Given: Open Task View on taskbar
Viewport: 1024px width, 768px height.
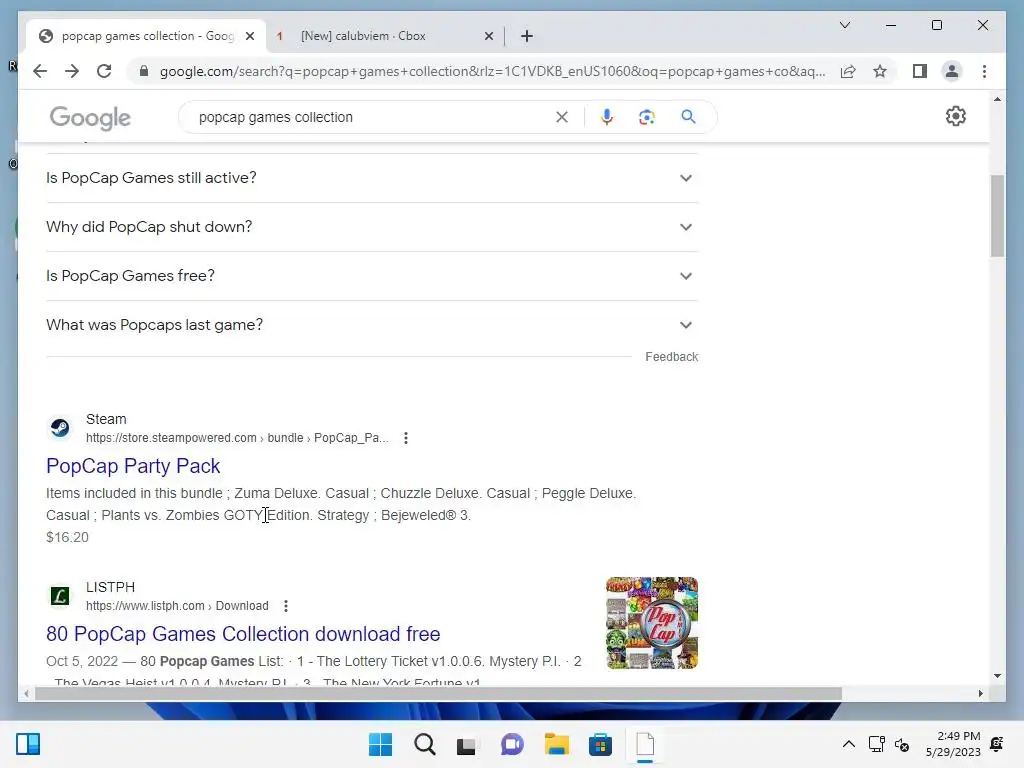Looking at the screenshot, I should point(468,744).
